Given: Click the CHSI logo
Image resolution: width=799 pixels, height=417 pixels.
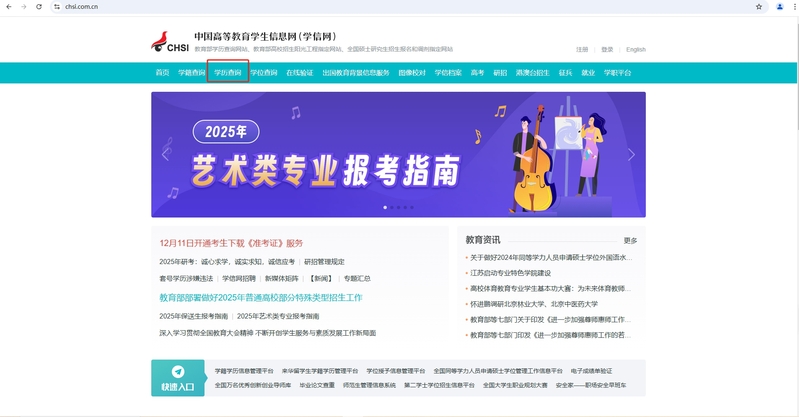Looking at the screenshot, I should [169, 42].
